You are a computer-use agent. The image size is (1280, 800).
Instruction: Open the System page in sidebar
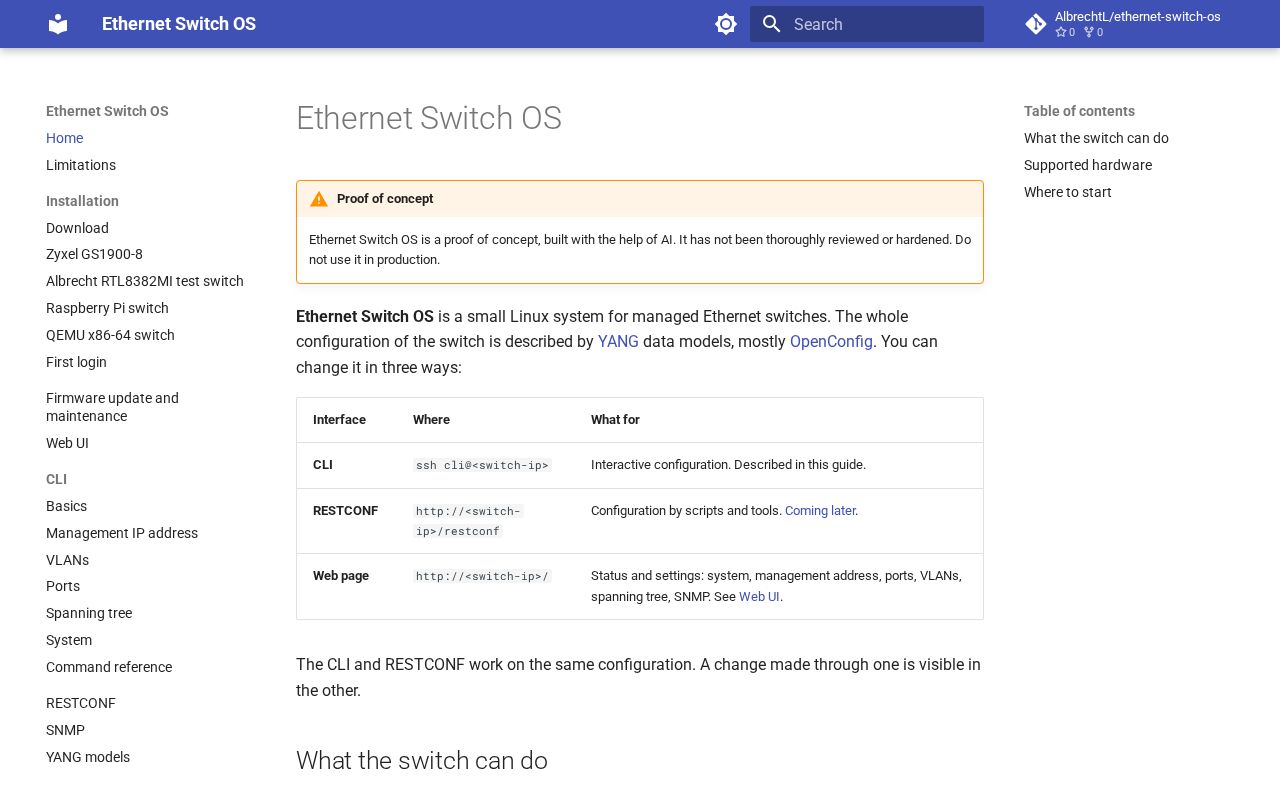(69, 640)
